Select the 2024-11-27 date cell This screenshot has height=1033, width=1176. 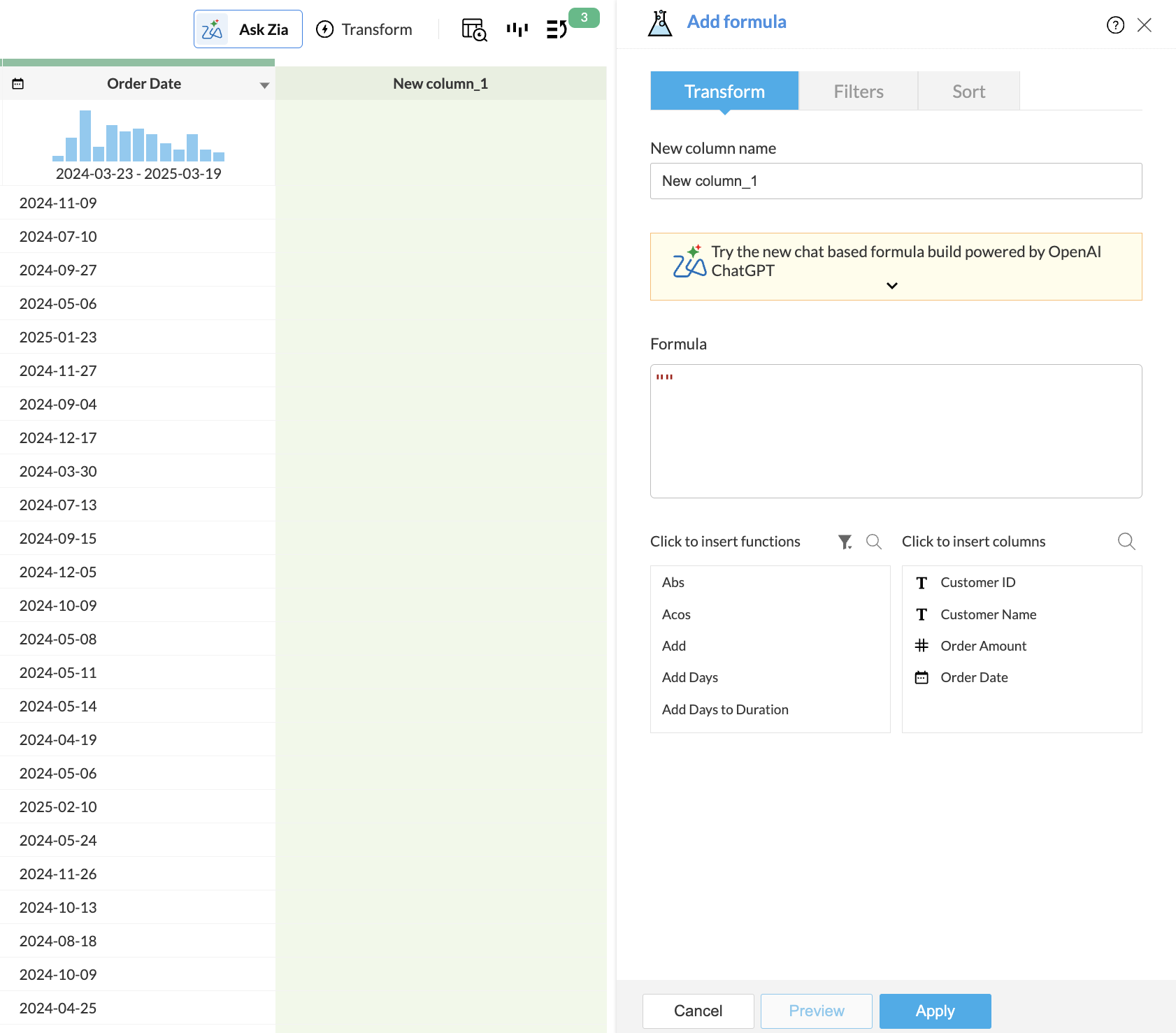tap(138, 370)
